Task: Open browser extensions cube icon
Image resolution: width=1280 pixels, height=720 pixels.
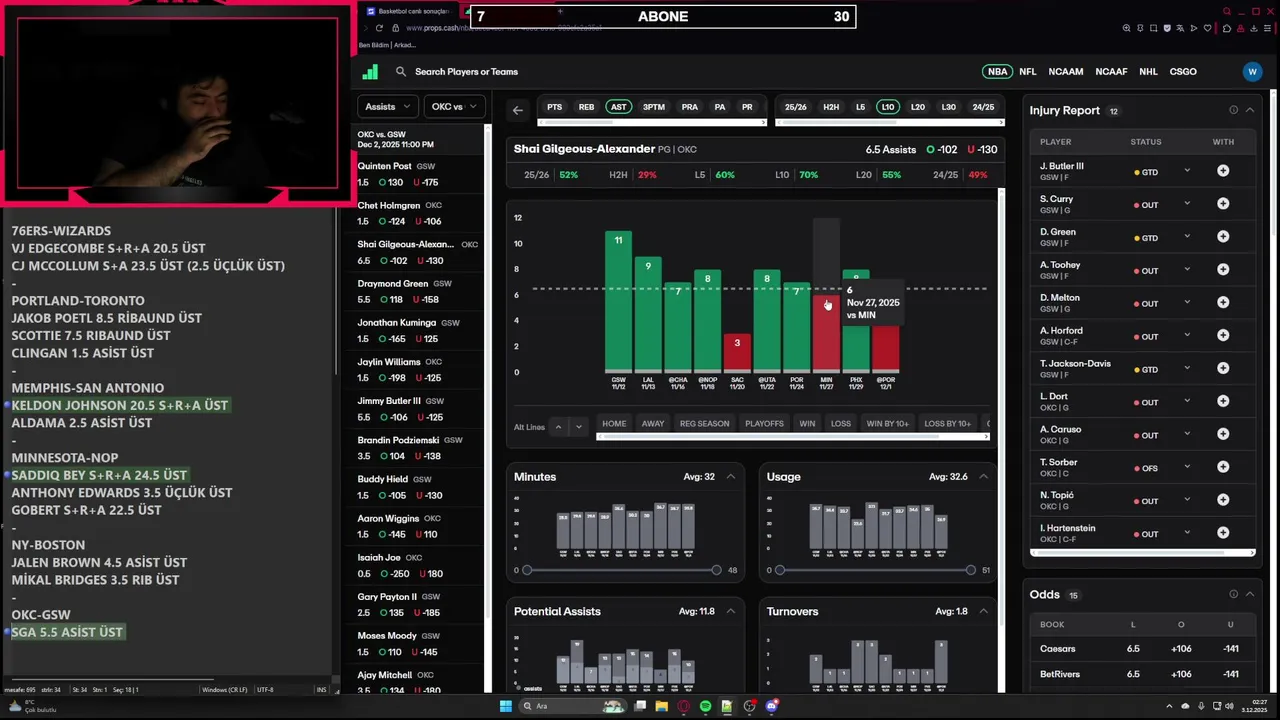Action: pos(1227,28)
